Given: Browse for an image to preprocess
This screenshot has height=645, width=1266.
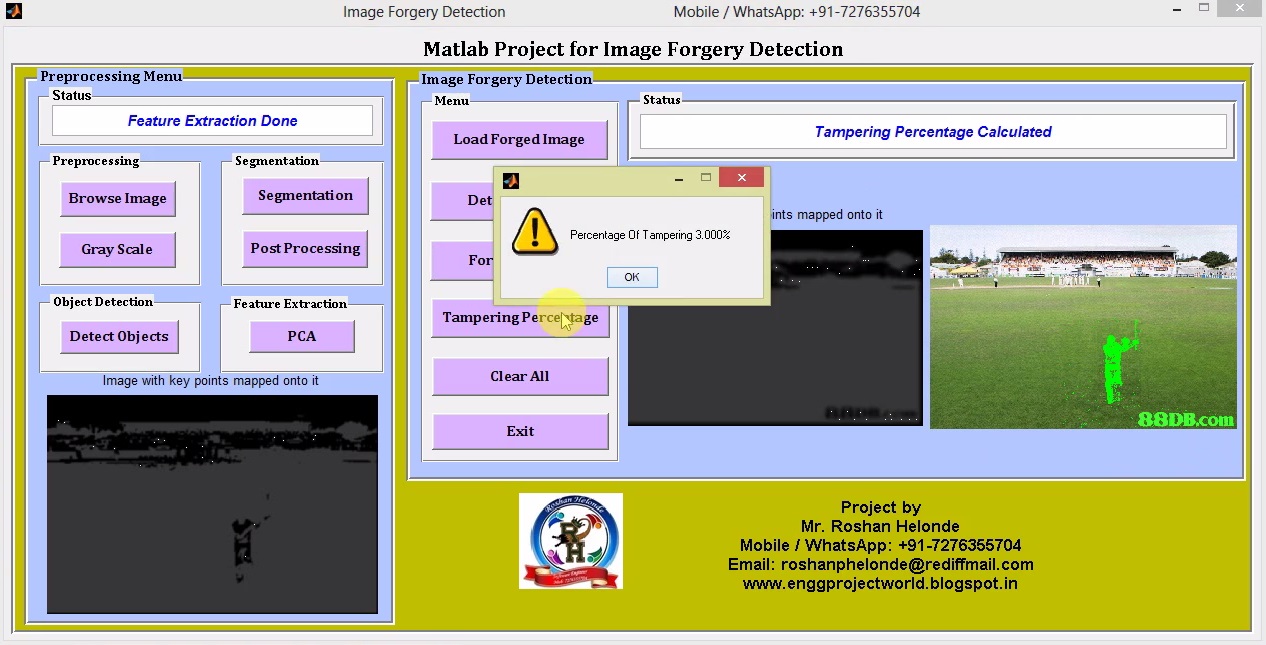Looking at the screenshot, I should pos(117,198).
